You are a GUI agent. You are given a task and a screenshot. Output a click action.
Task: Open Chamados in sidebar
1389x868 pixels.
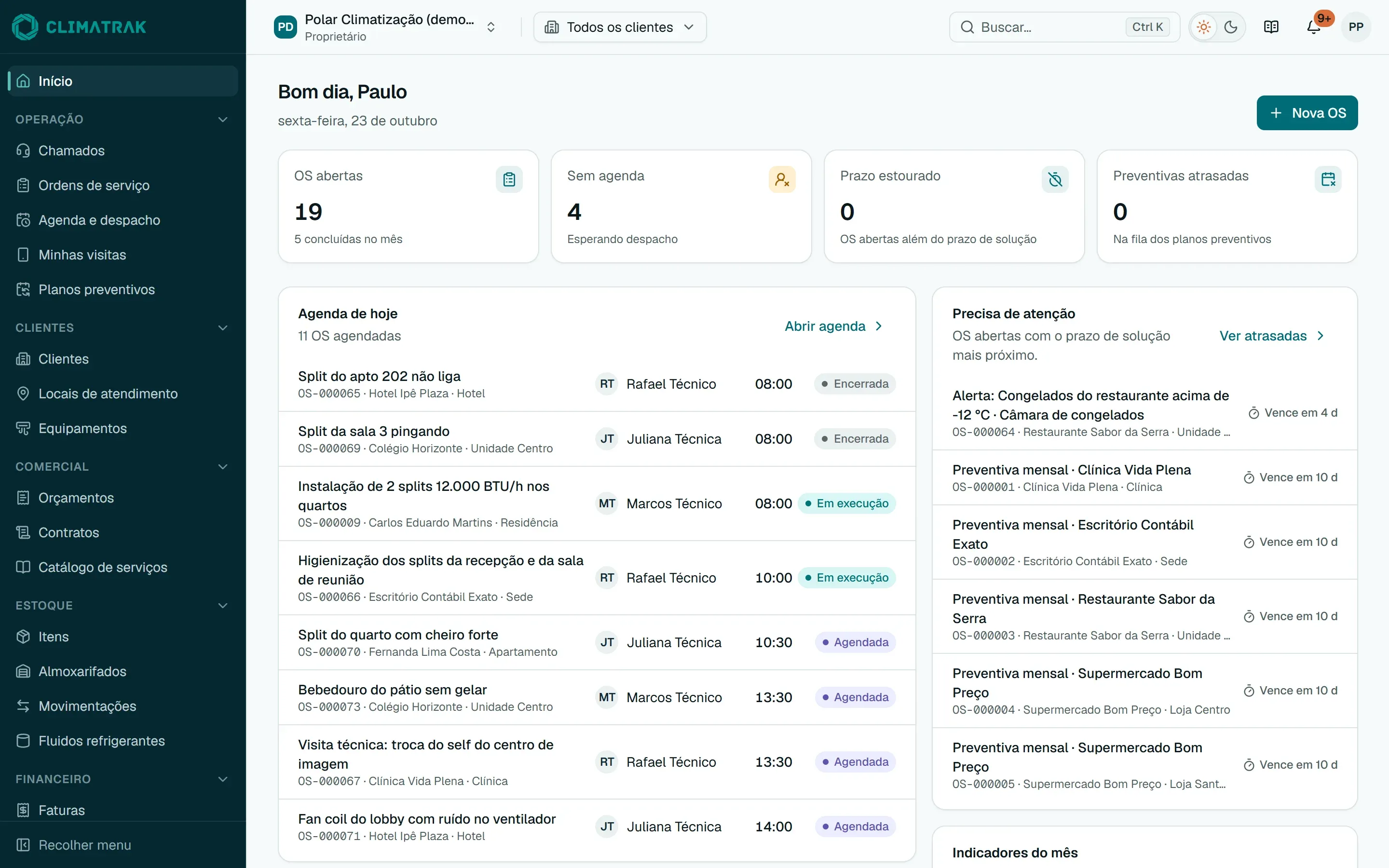(x=123, y=150)
